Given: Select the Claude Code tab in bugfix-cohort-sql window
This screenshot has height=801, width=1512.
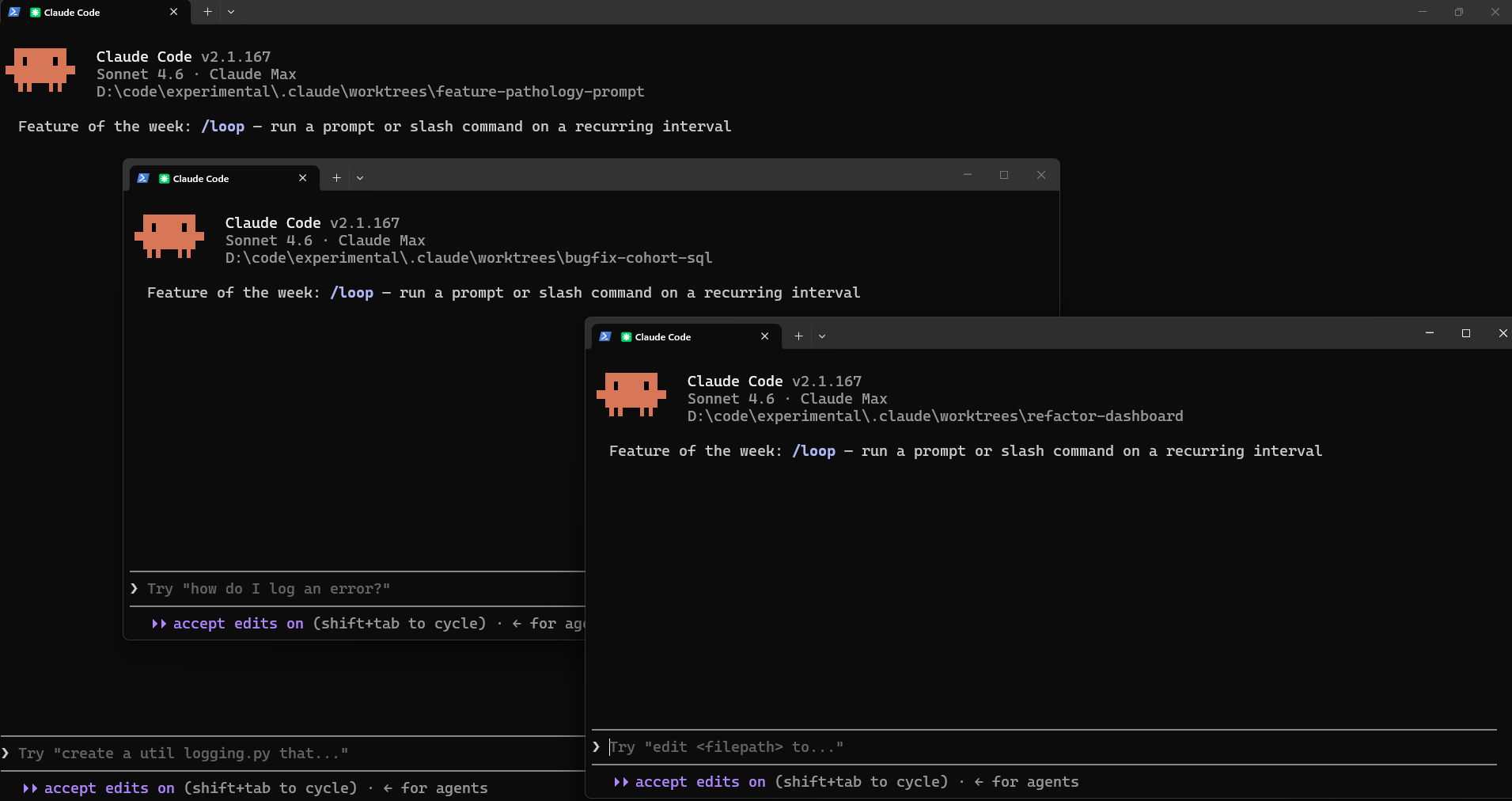Looking at the screenshot, I should click(224, 179).
